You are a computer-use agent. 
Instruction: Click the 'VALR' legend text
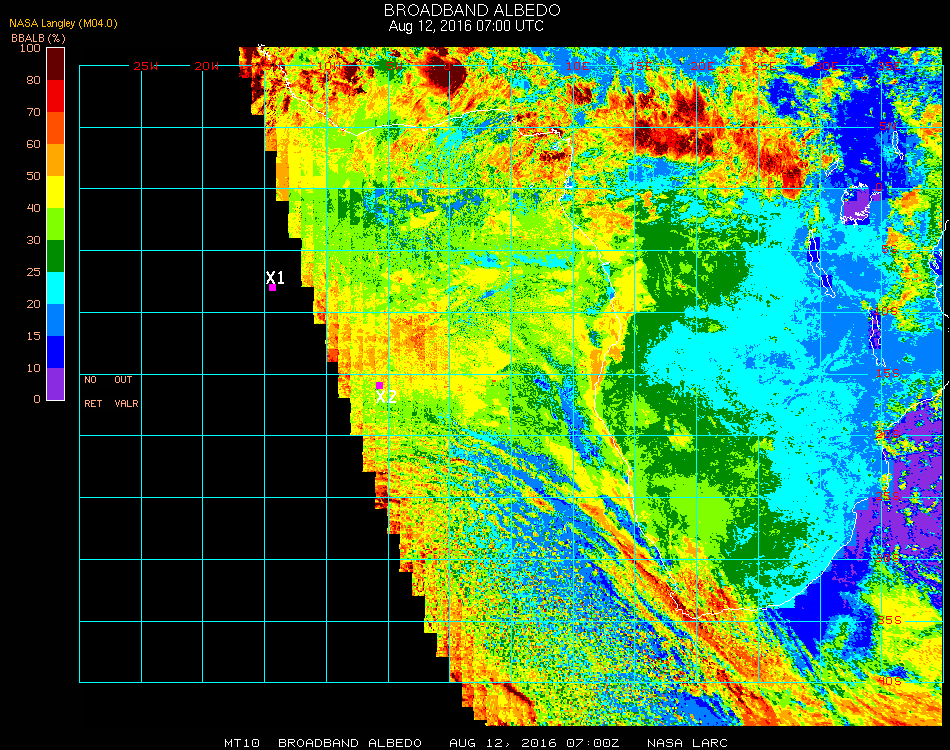click(x=126, y=403)
